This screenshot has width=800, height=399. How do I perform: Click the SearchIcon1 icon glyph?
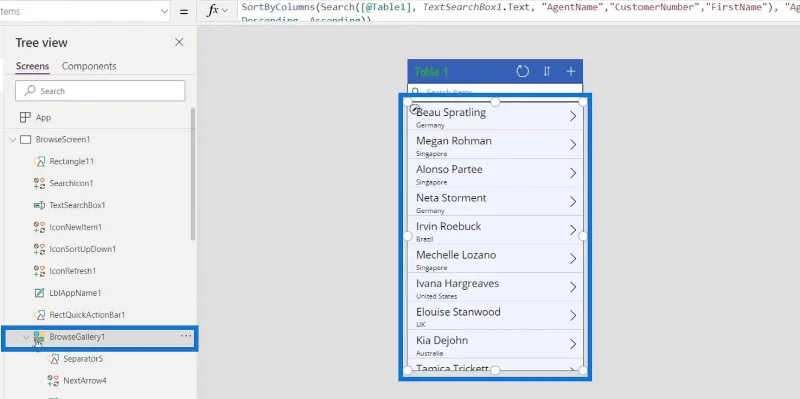pos(39,183)
